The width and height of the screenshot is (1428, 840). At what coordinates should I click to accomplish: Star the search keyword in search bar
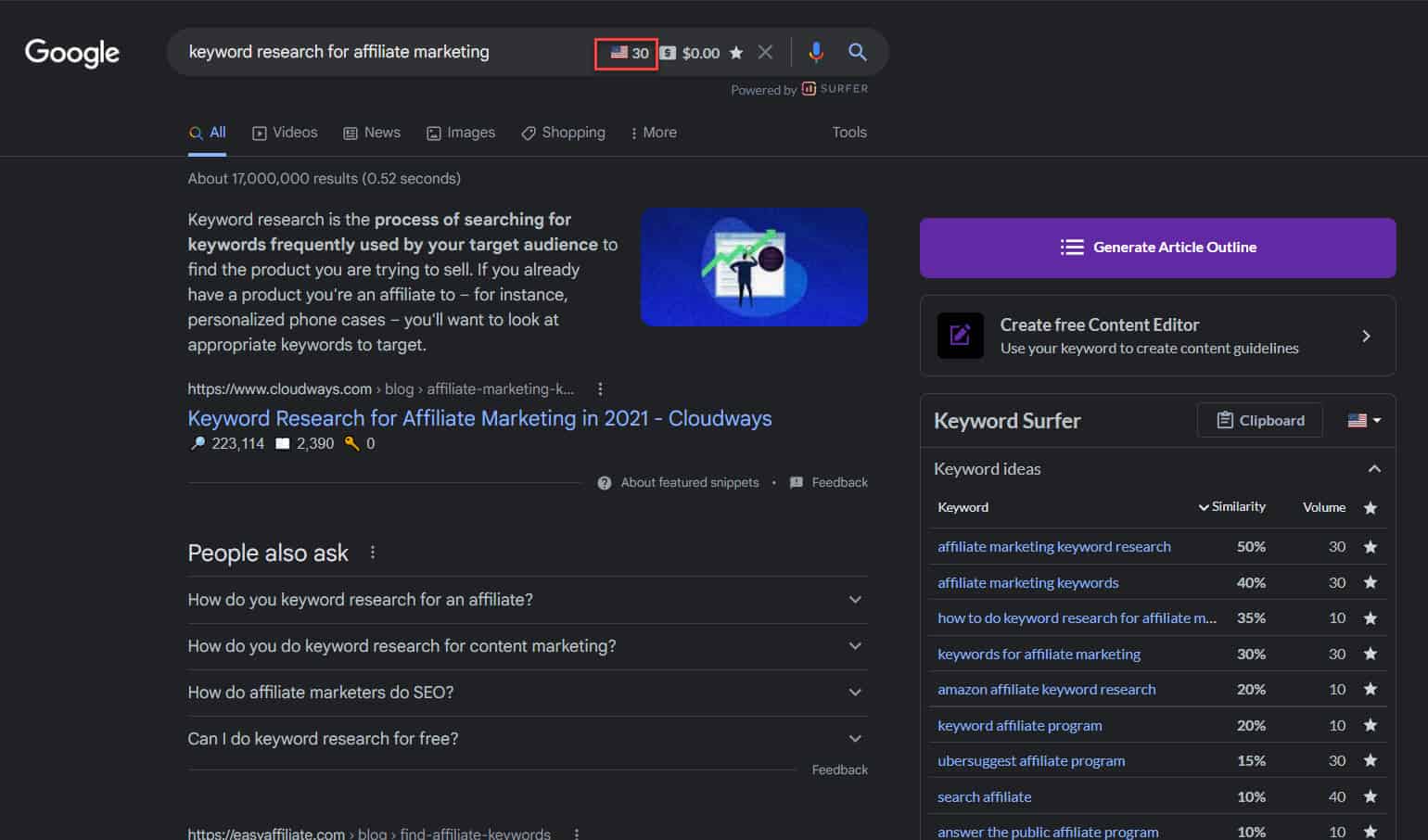(736, 53)
